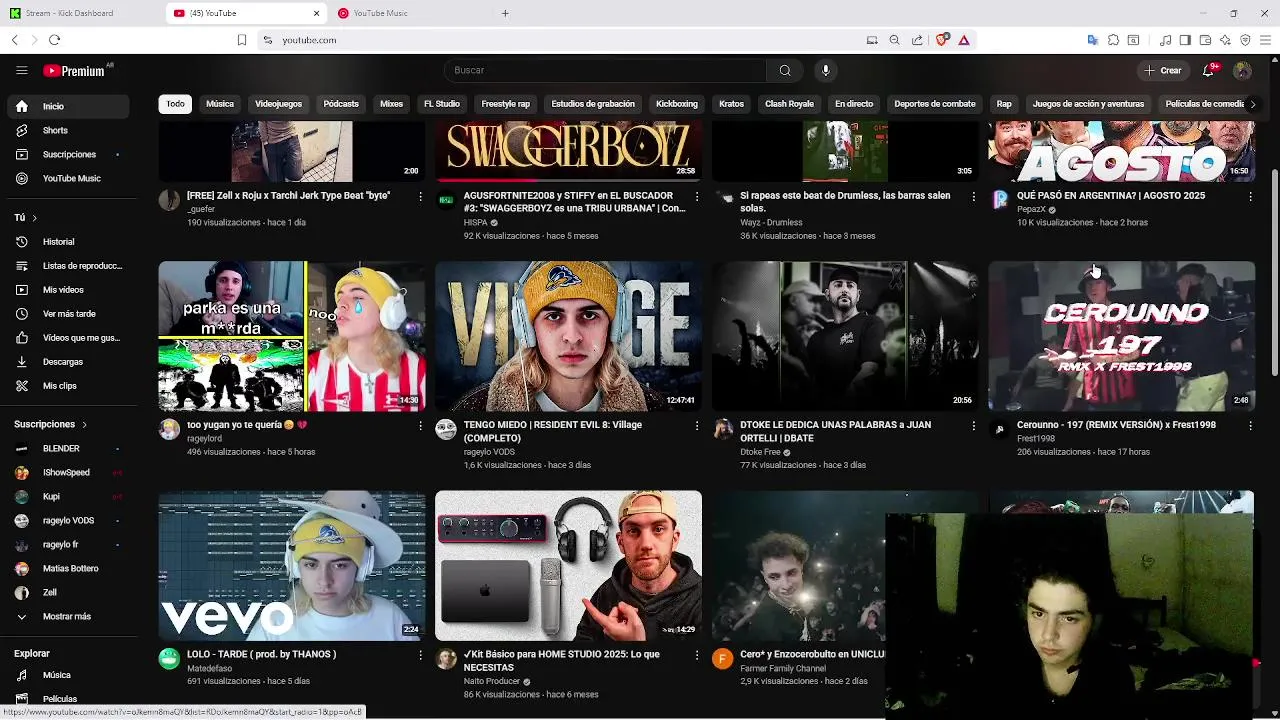The width and height of the screenshot is (1280, 720).
Task: Toggle the browser sidebar panel
Action: [x=1185, y=40]
